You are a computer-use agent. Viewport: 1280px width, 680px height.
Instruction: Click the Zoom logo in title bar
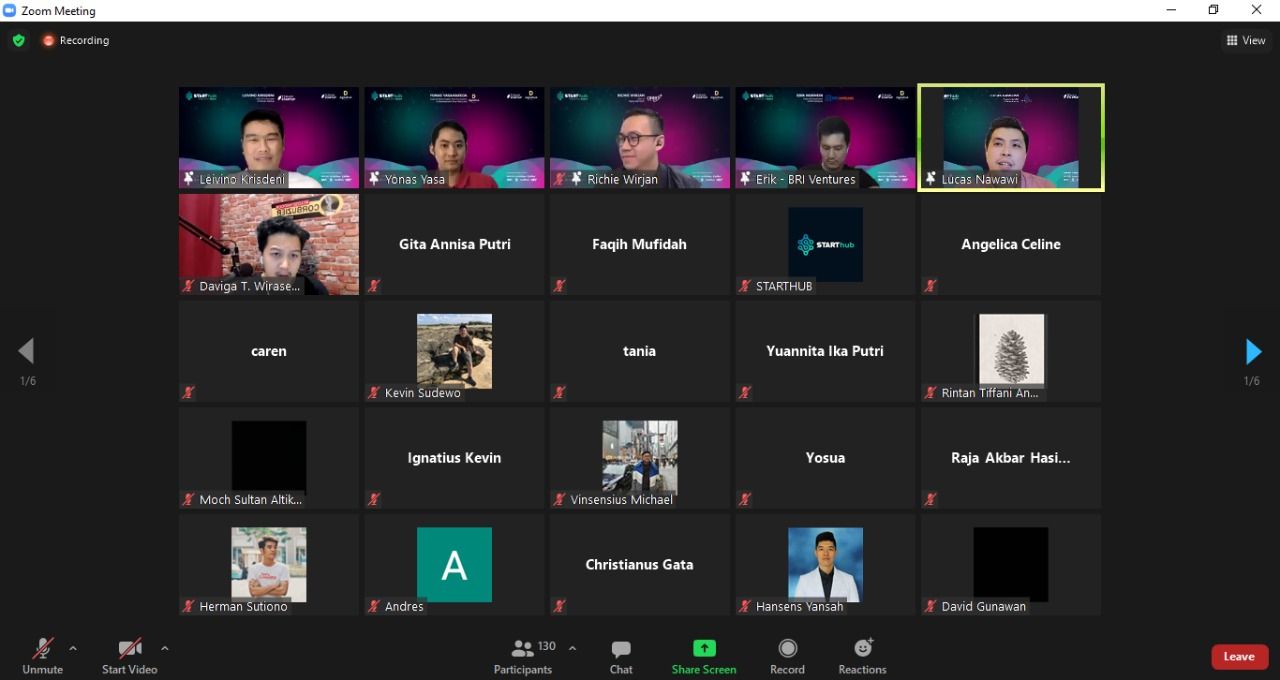tap(10, 11)
